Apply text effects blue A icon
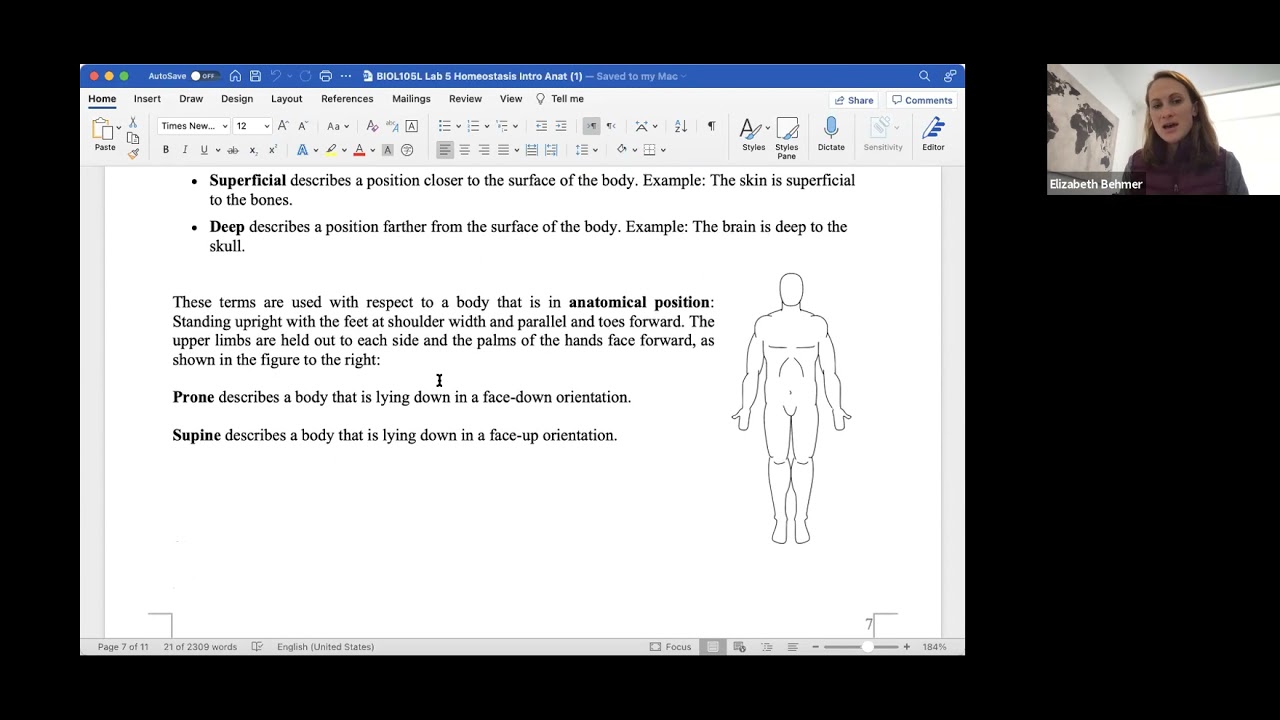The width and height of the screenshot is (1280, 720). (302, 150)
